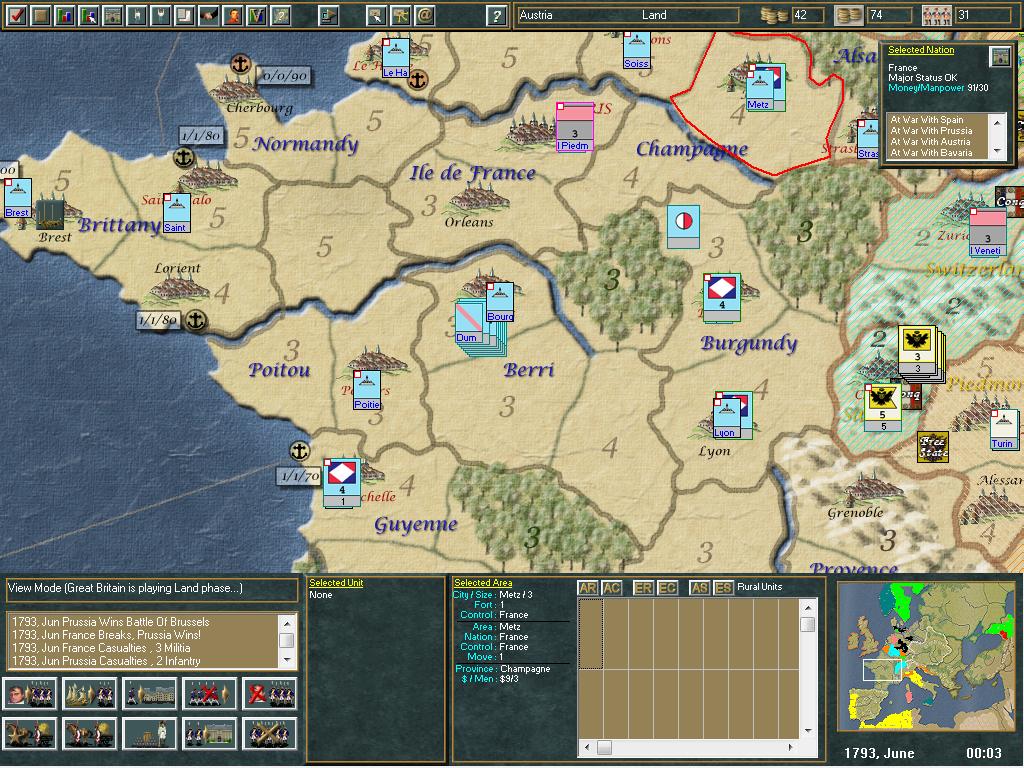Open the bar chart statistics icon
This screenshot has width=1024, height=768.
(x=65, y=15)
